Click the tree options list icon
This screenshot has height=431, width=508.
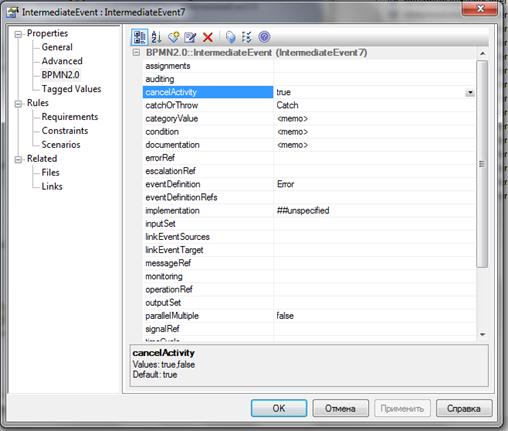click(x=246, y=37)
